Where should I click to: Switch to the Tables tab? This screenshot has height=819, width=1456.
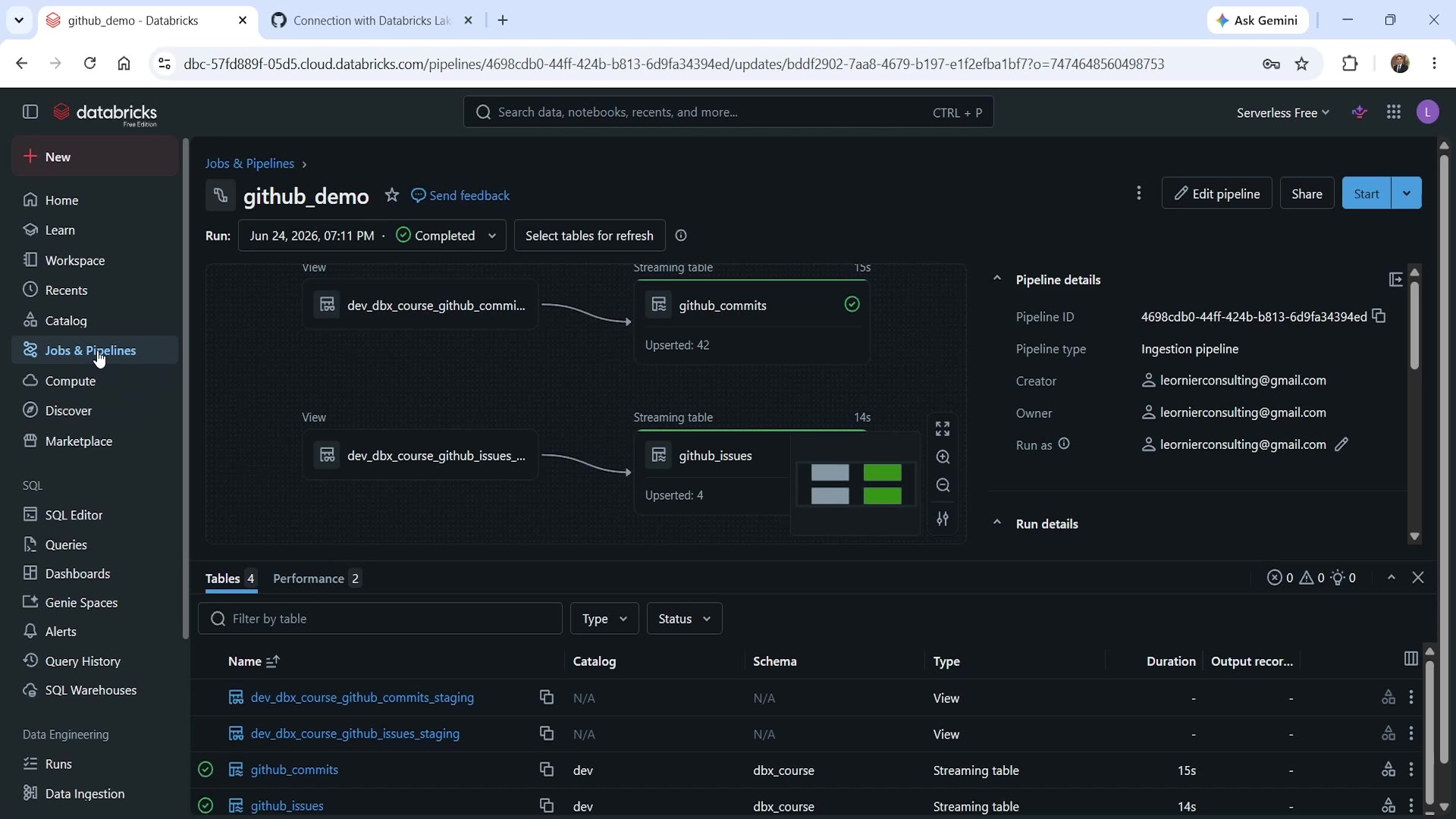(x=231, y=579)
